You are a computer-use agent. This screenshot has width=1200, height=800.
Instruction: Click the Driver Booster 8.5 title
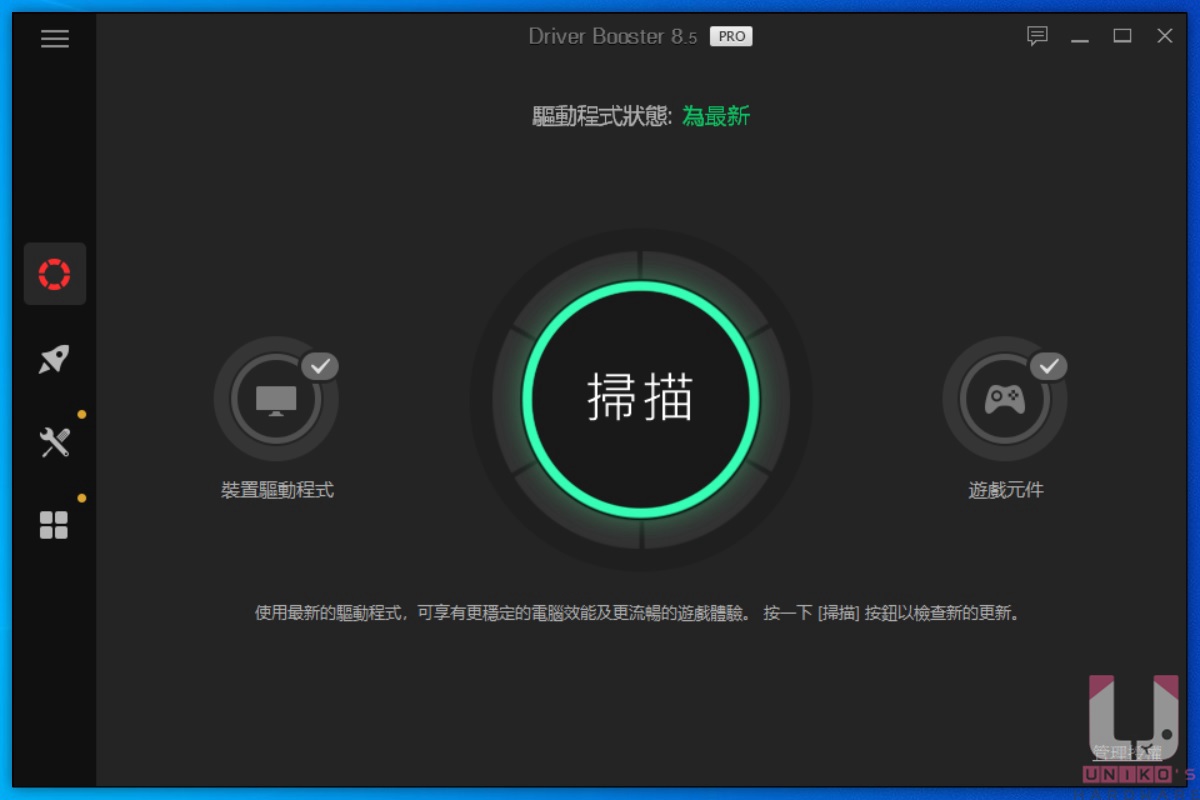tap(613, 36)
